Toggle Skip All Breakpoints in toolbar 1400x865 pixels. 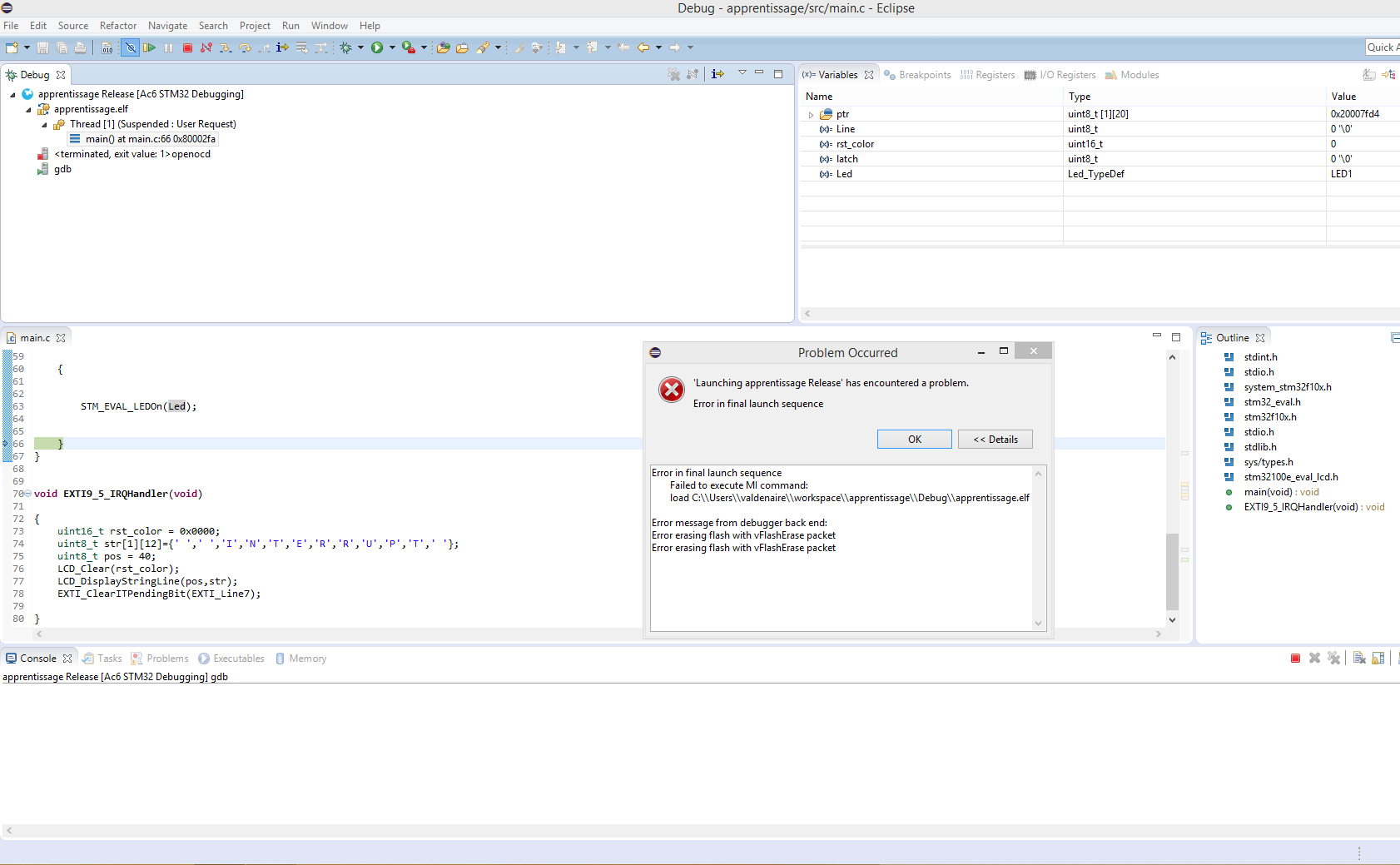[x=131, y=48]
